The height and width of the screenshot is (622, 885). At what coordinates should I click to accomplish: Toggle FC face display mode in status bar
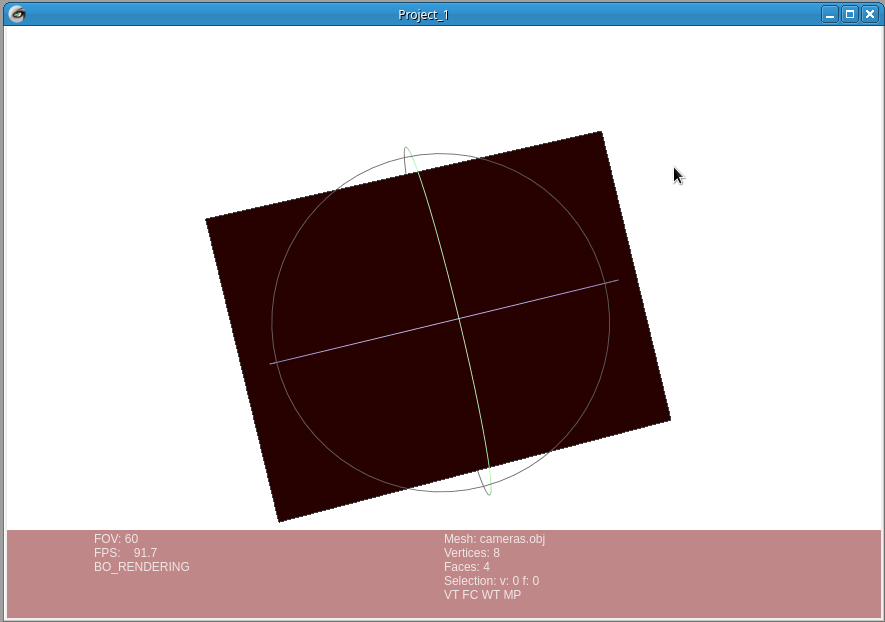(x=469, y=594)
